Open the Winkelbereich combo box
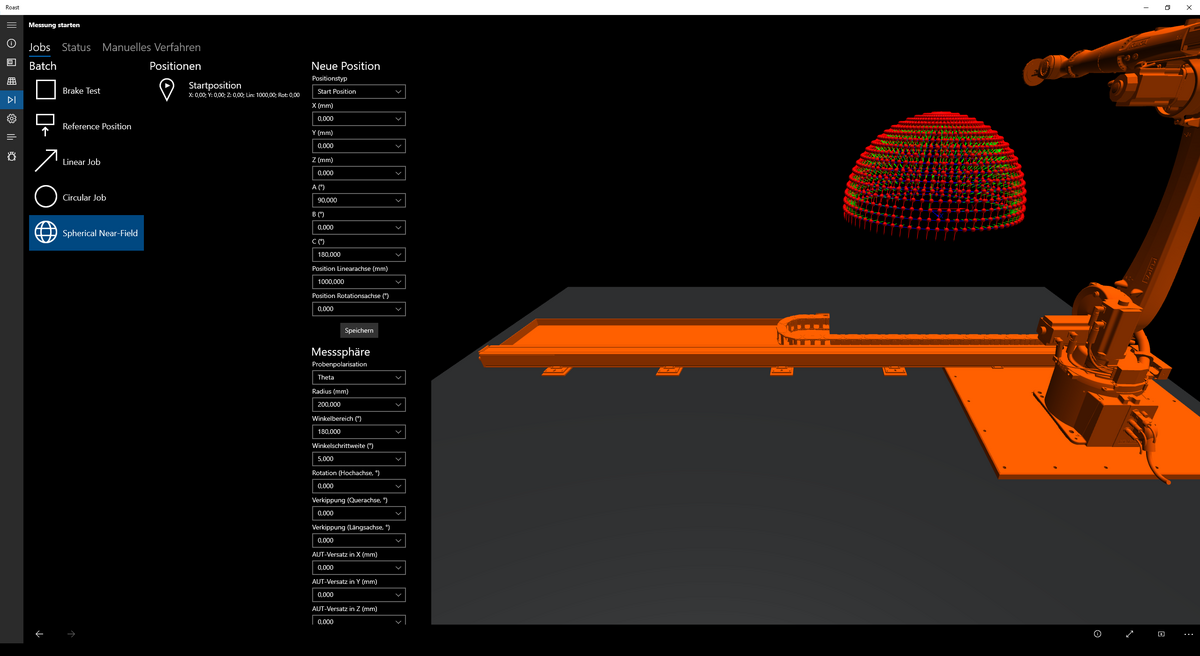Image resolution: width=1200 pixels, height=656 pixels. pyautogui.click(x=358, y=432)
